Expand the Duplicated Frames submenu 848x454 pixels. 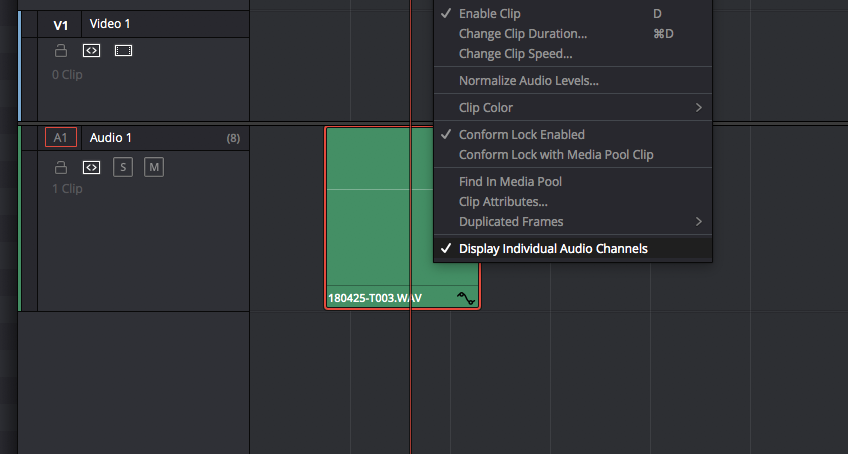click(x=573, y=221)
